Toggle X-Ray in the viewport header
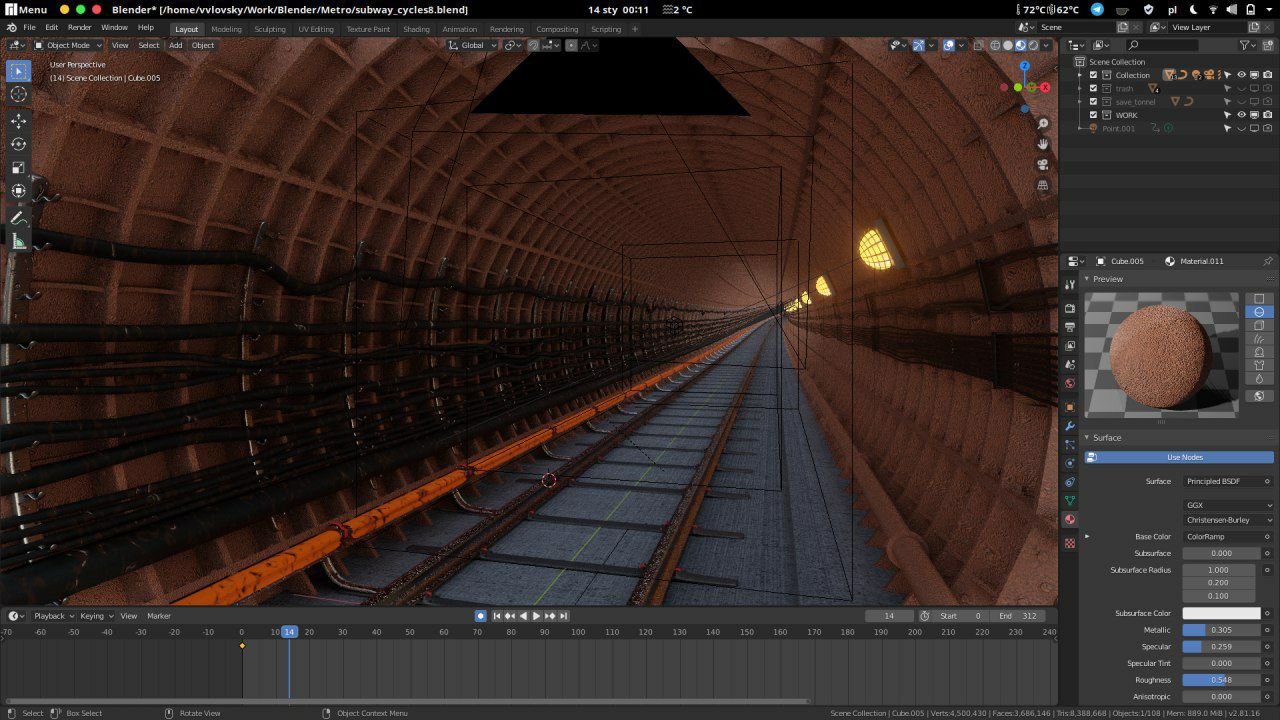 (x=978, y=45)
